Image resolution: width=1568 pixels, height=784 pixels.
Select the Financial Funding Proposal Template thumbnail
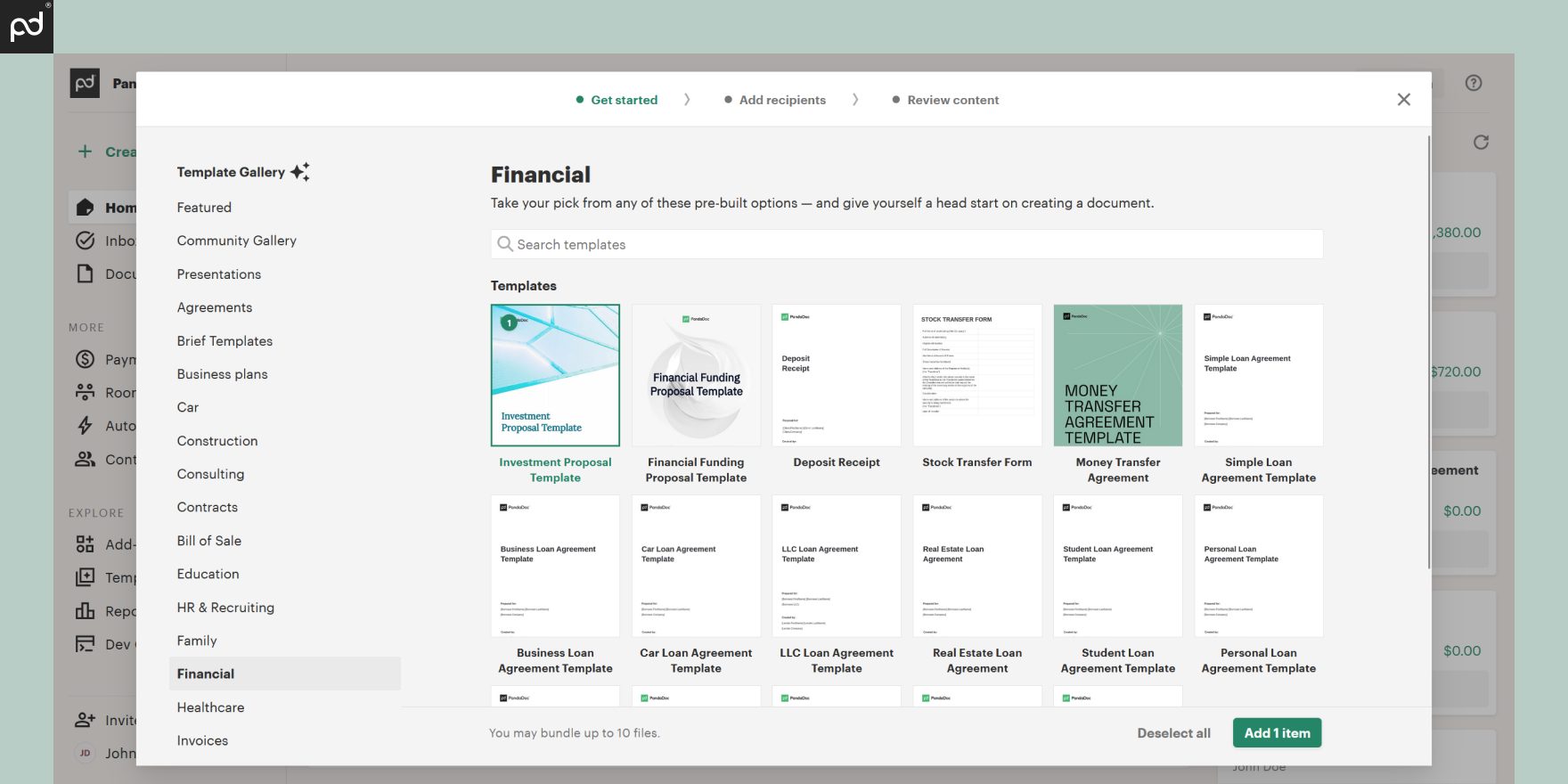click(696, 375)
